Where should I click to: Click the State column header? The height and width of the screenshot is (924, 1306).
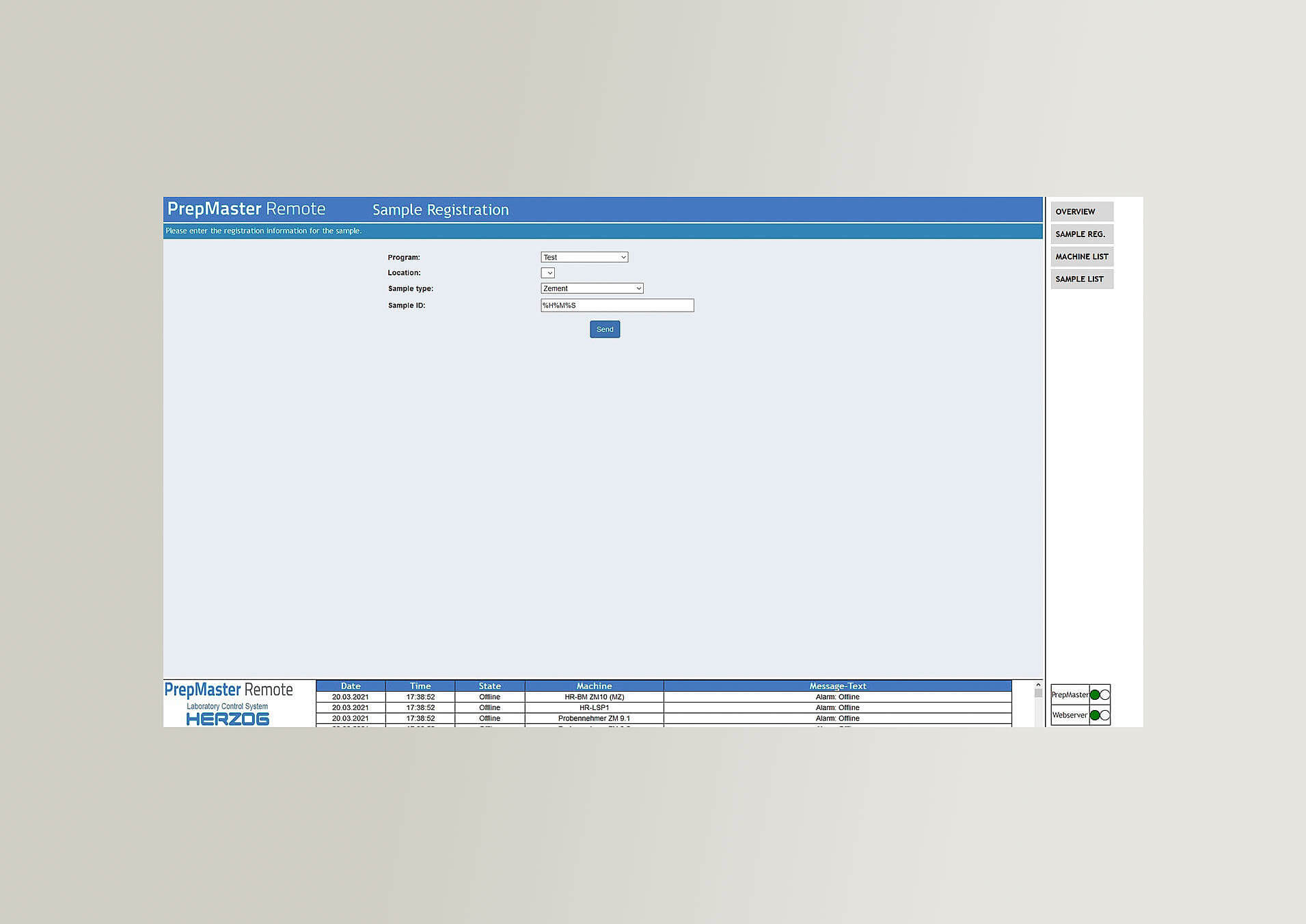pyautogui.click(x=489, y=685)
